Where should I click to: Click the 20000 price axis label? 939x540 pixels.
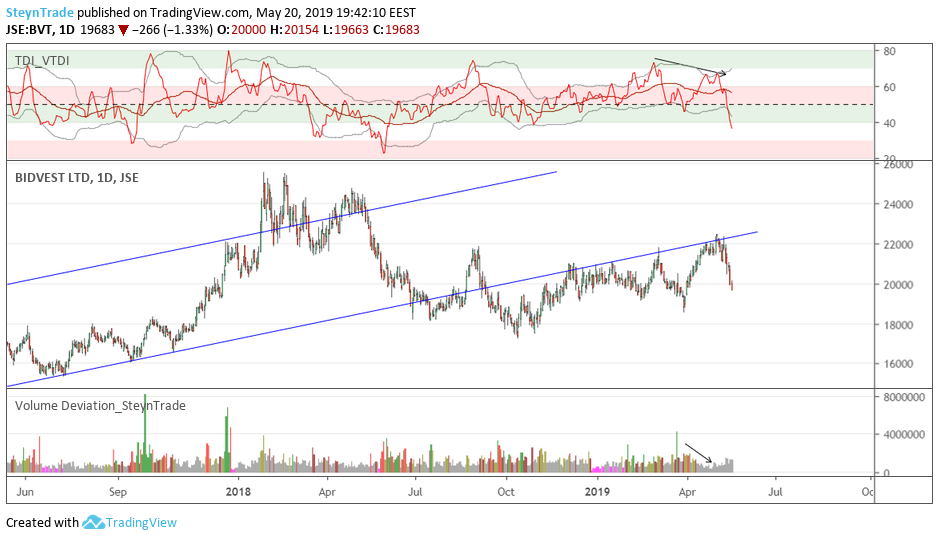[x=898, y=284]
